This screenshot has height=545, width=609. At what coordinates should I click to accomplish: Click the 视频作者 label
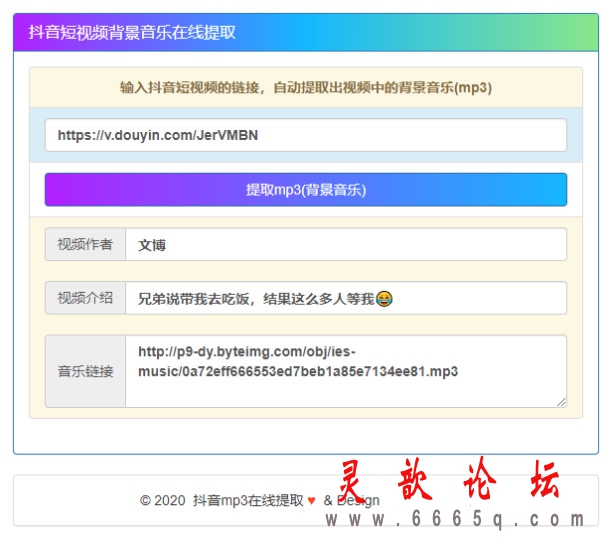pos(85,244)
